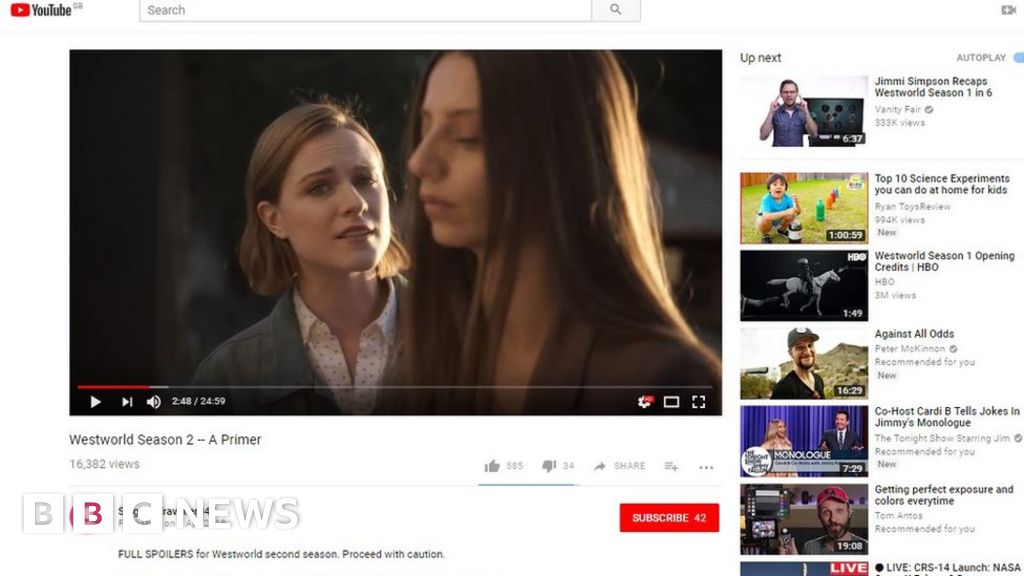
Task: Click the upload video camera icon
Action: click(x=1009, y=10)
